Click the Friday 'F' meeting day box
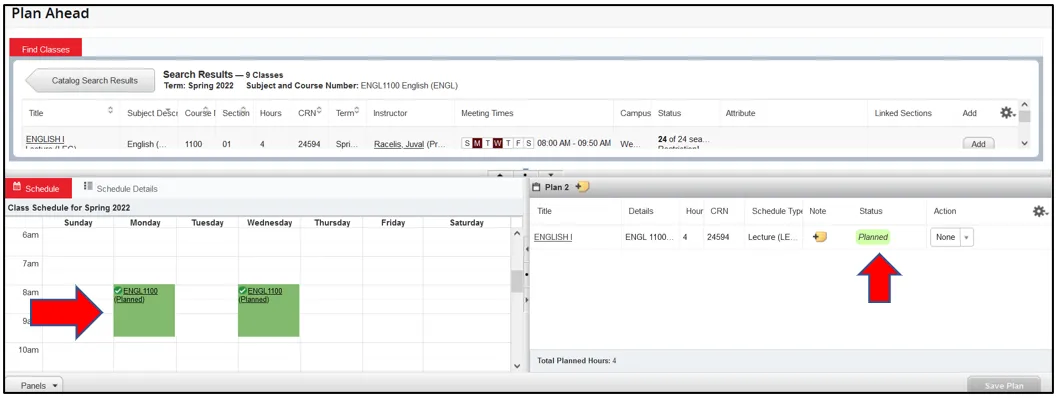 (x=519, y=143)
